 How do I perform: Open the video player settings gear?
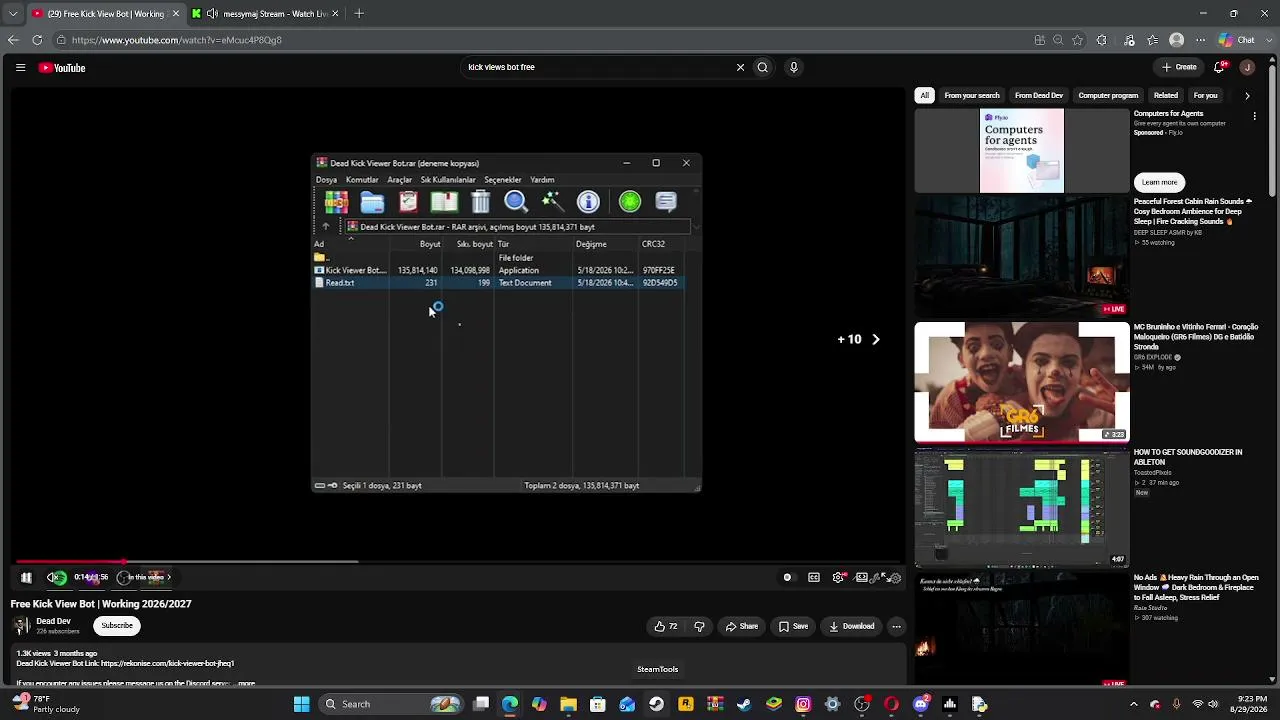click(838, 577)
